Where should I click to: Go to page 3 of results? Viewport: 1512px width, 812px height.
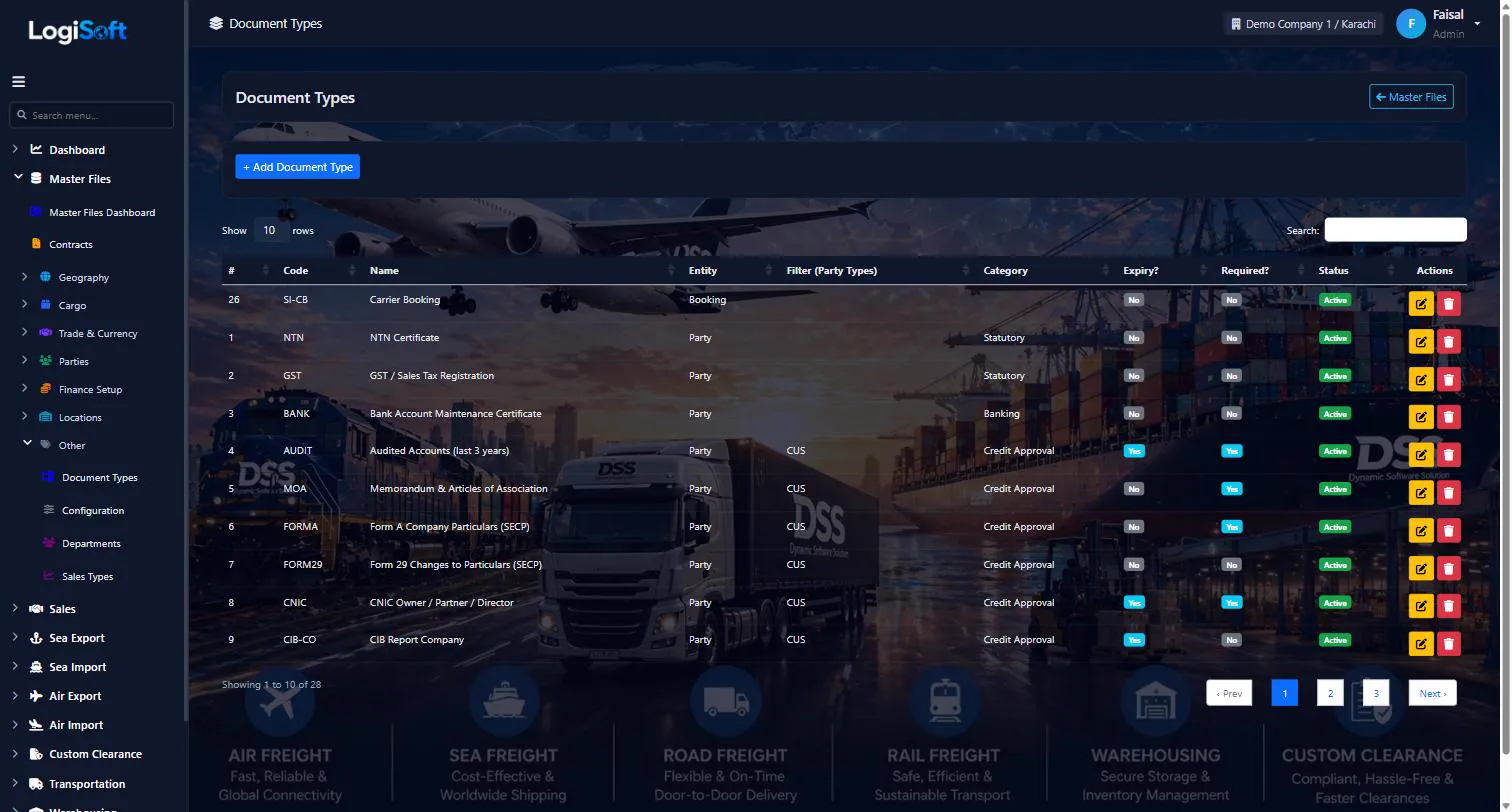point(1376,693)
